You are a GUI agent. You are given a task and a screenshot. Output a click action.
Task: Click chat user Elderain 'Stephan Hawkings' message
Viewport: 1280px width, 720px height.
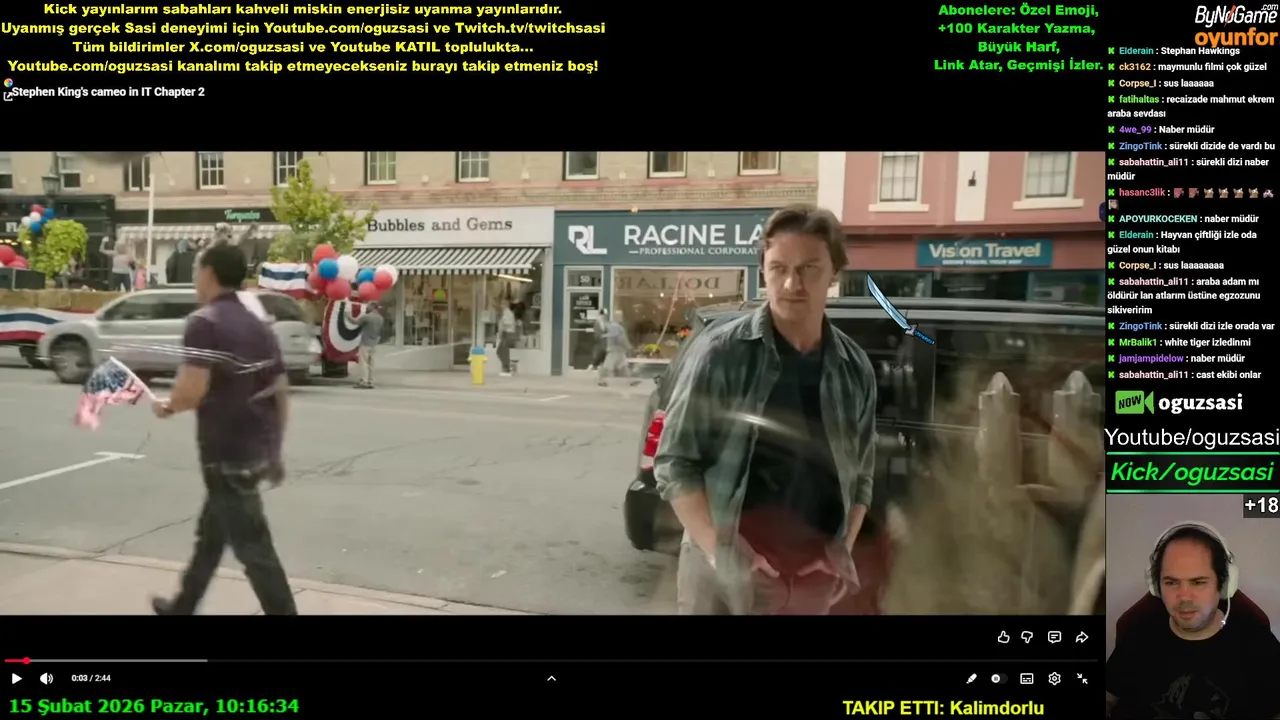point(1179,51)
